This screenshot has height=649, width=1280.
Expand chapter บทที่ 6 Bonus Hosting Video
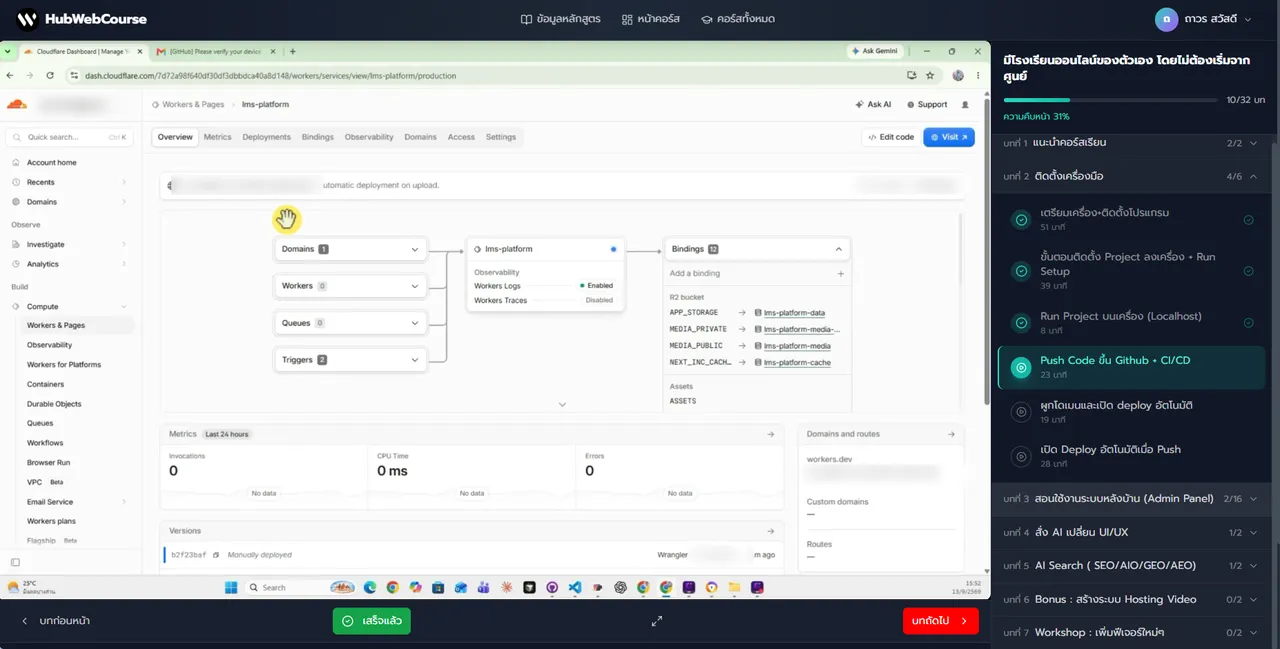tap(1130, 599)
